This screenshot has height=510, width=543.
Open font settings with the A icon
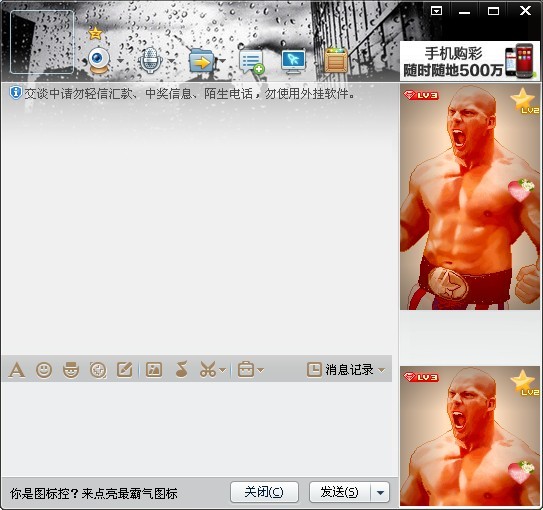17,370
